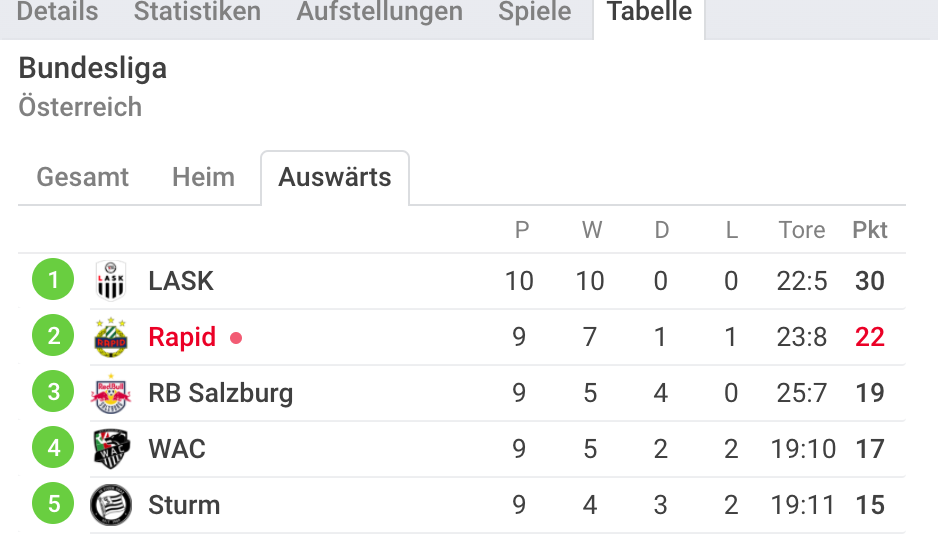Click the Tore column header
This screenshot has width=938, height=536.
pos(802,230)
